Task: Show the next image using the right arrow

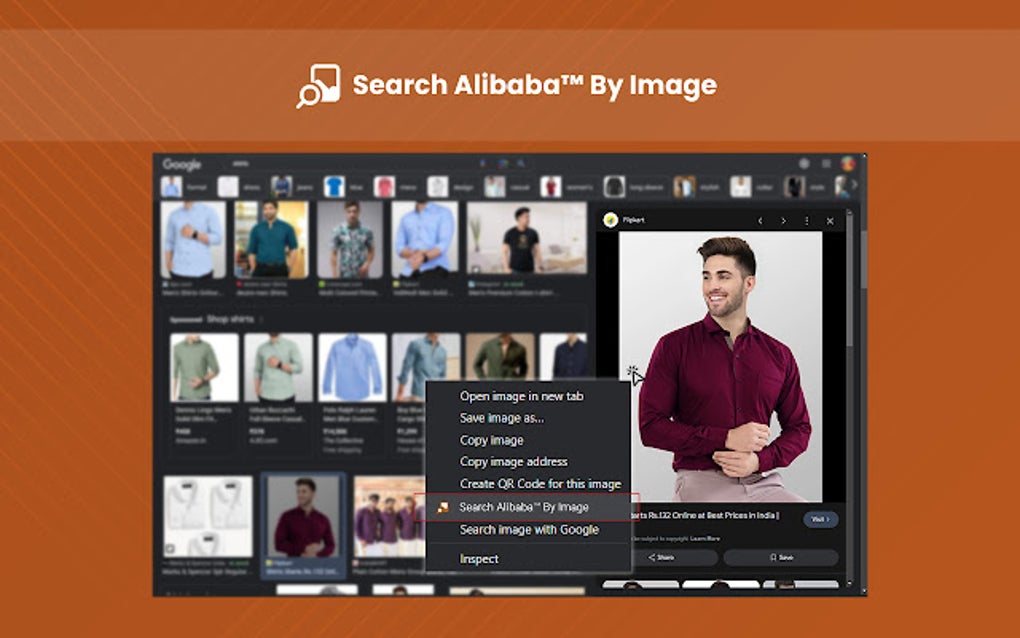Action: click(783, 221)
